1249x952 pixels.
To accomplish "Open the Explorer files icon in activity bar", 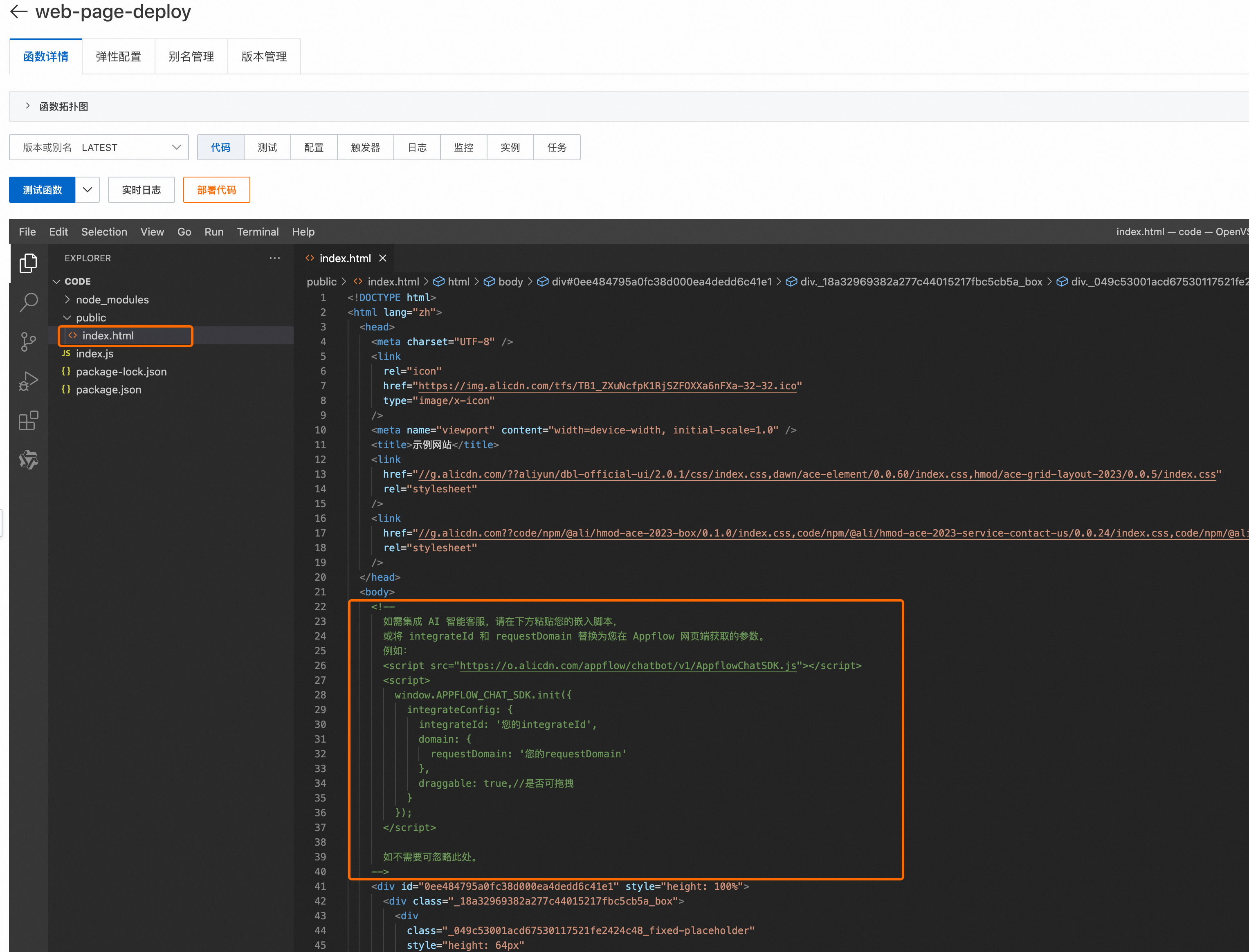I will click(28, 263).
